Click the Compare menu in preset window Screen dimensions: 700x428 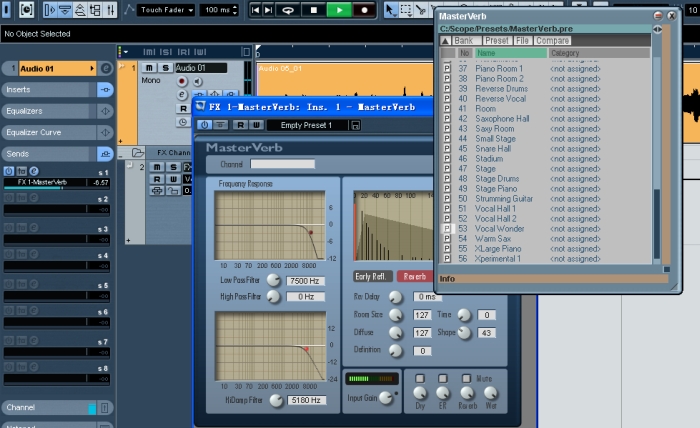click(552, 41)
